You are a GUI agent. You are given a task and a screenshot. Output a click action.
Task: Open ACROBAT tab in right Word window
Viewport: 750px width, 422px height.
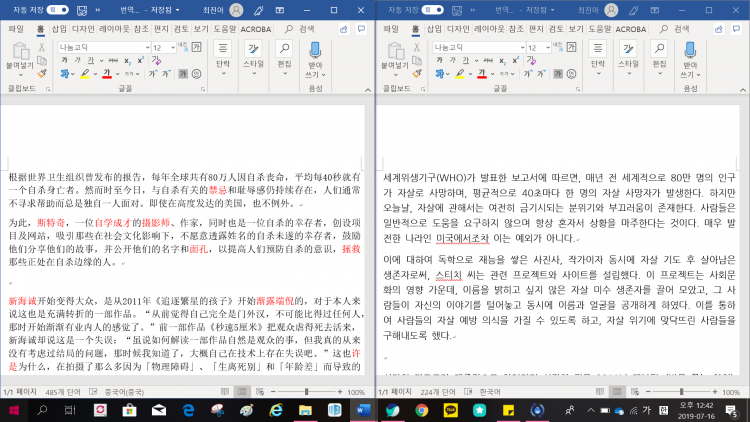tap(630, 29)
